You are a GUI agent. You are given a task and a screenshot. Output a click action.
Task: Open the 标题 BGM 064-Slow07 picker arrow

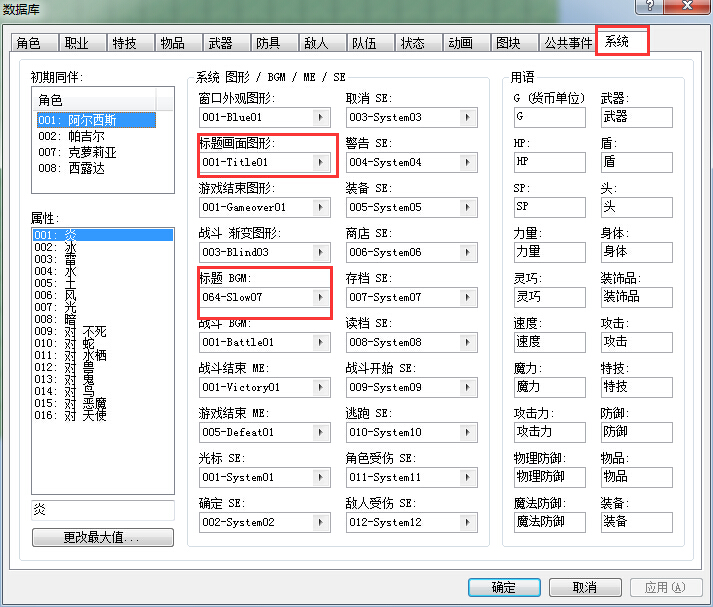point(321,297)
